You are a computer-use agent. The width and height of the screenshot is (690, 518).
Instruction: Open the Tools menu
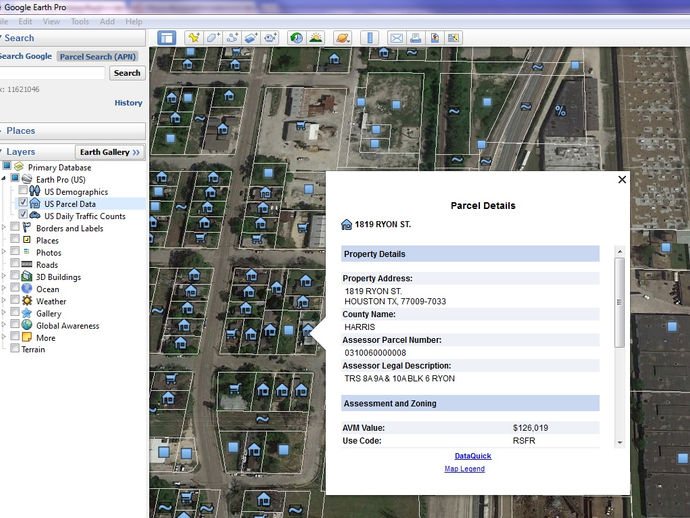coord(80,22)
